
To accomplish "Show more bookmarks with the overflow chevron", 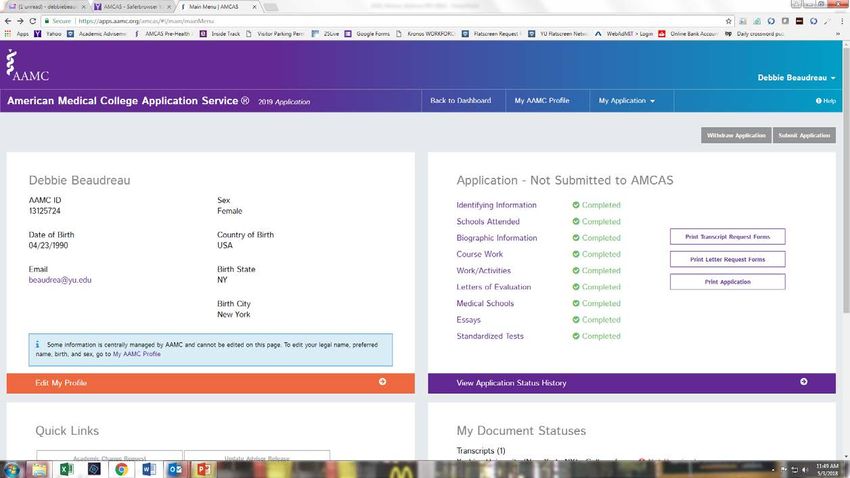I will (x=838, y=34).
